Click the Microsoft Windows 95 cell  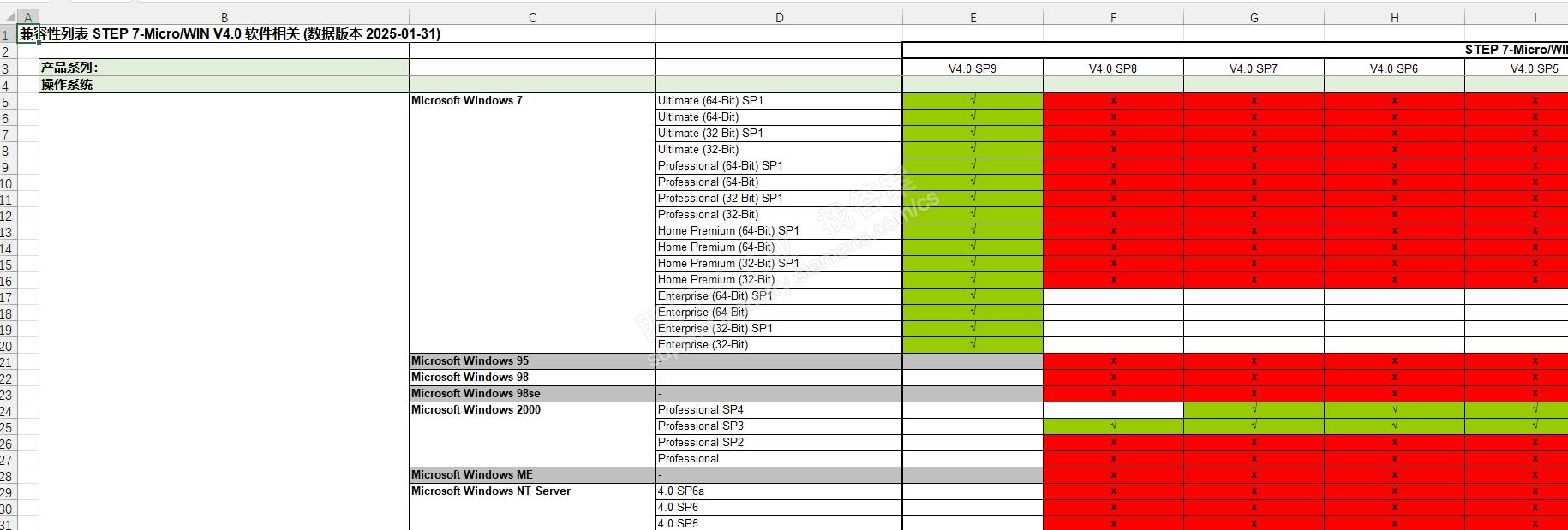tap(532, 361)
